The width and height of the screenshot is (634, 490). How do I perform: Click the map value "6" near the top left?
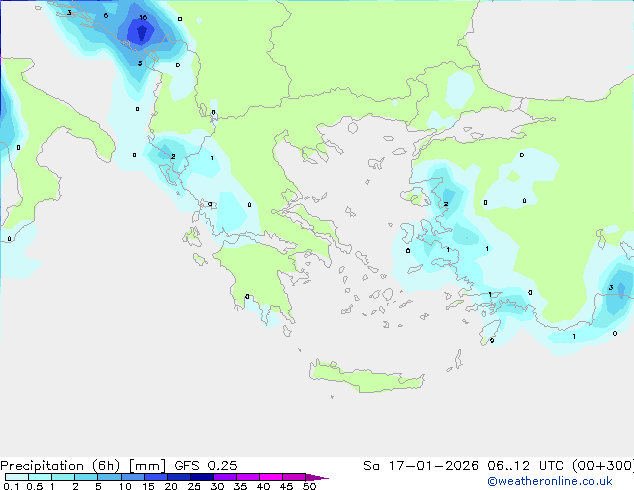point(106,16)
